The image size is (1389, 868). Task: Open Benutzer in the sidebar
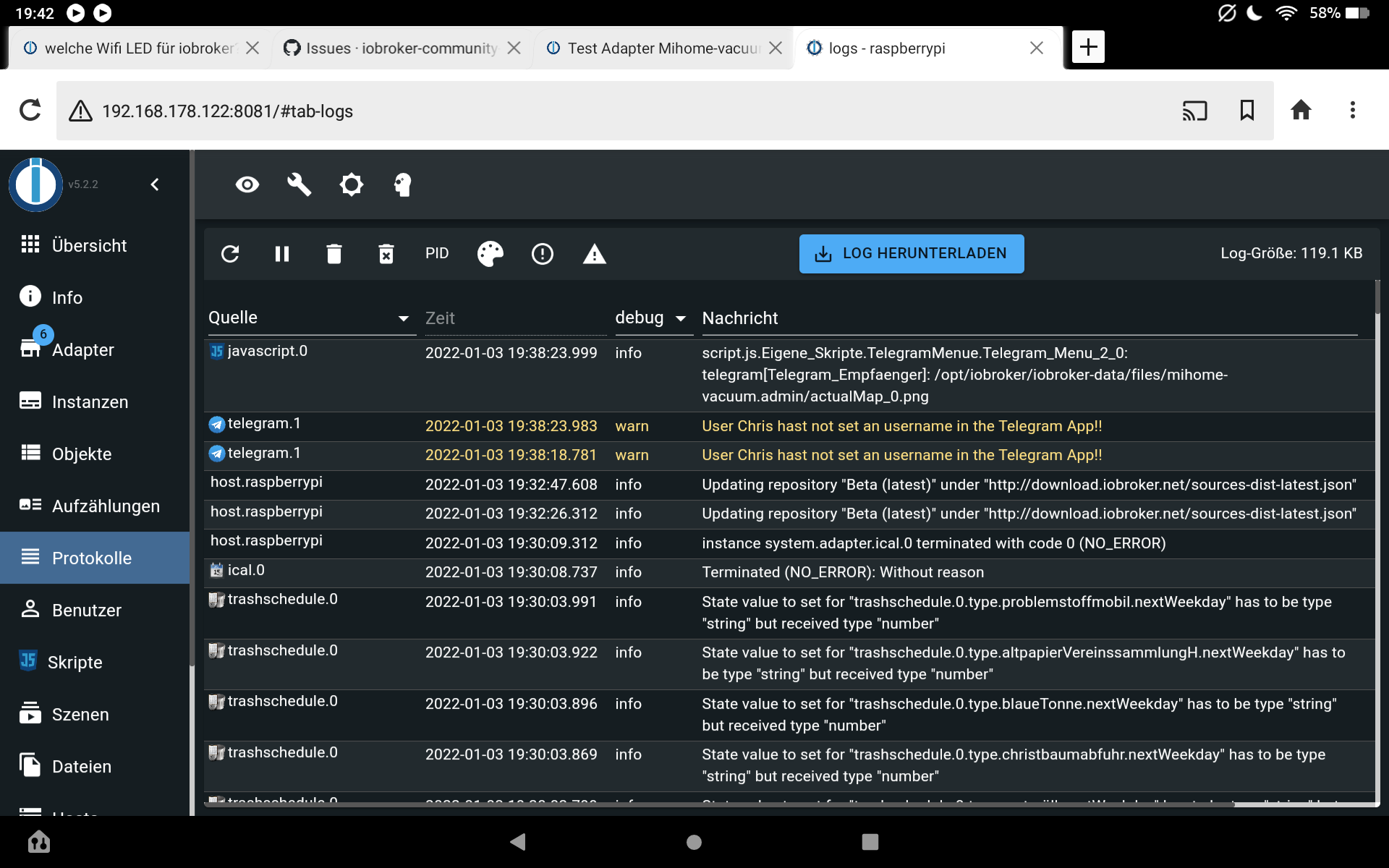point(95,610)
